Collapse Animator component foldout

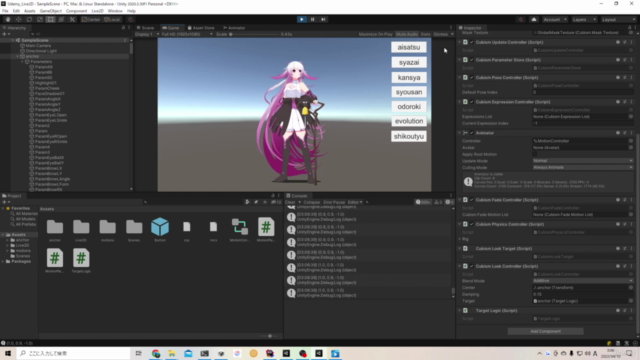pos(460,133)
